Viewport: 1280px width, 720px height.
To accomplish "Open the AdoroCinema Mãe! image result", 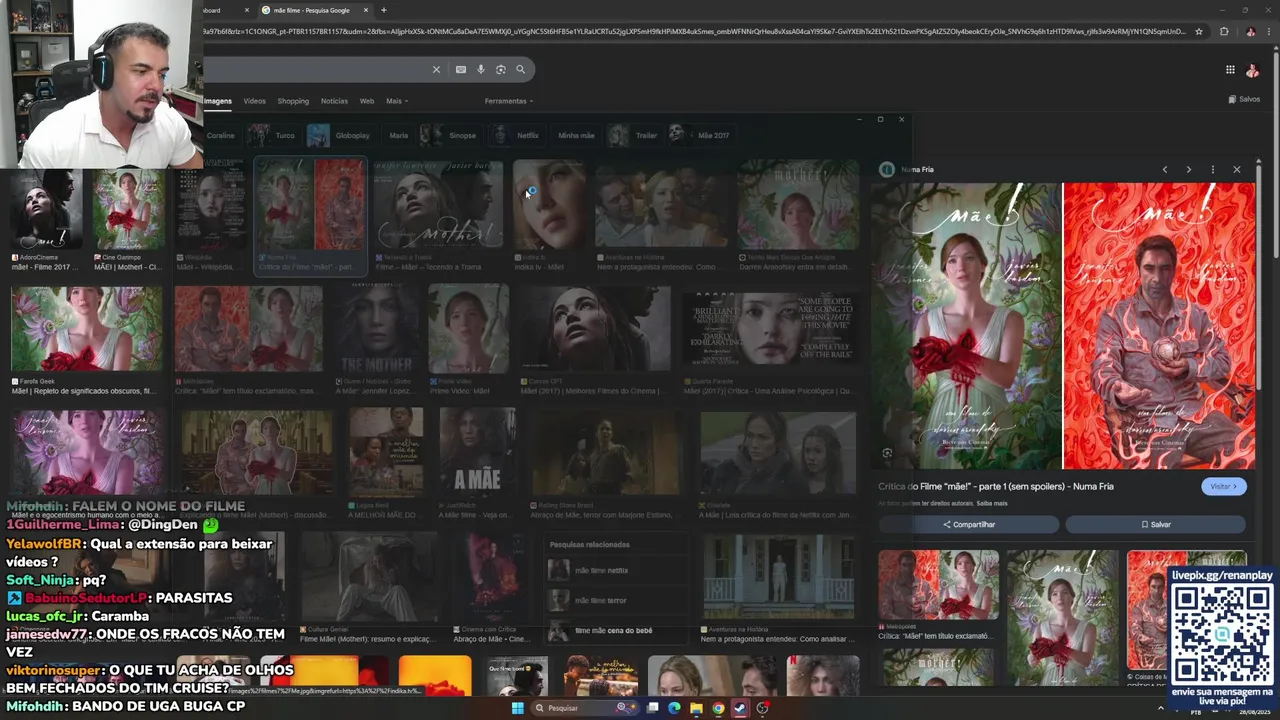I will pyautogui.click(x=44, y=209).
